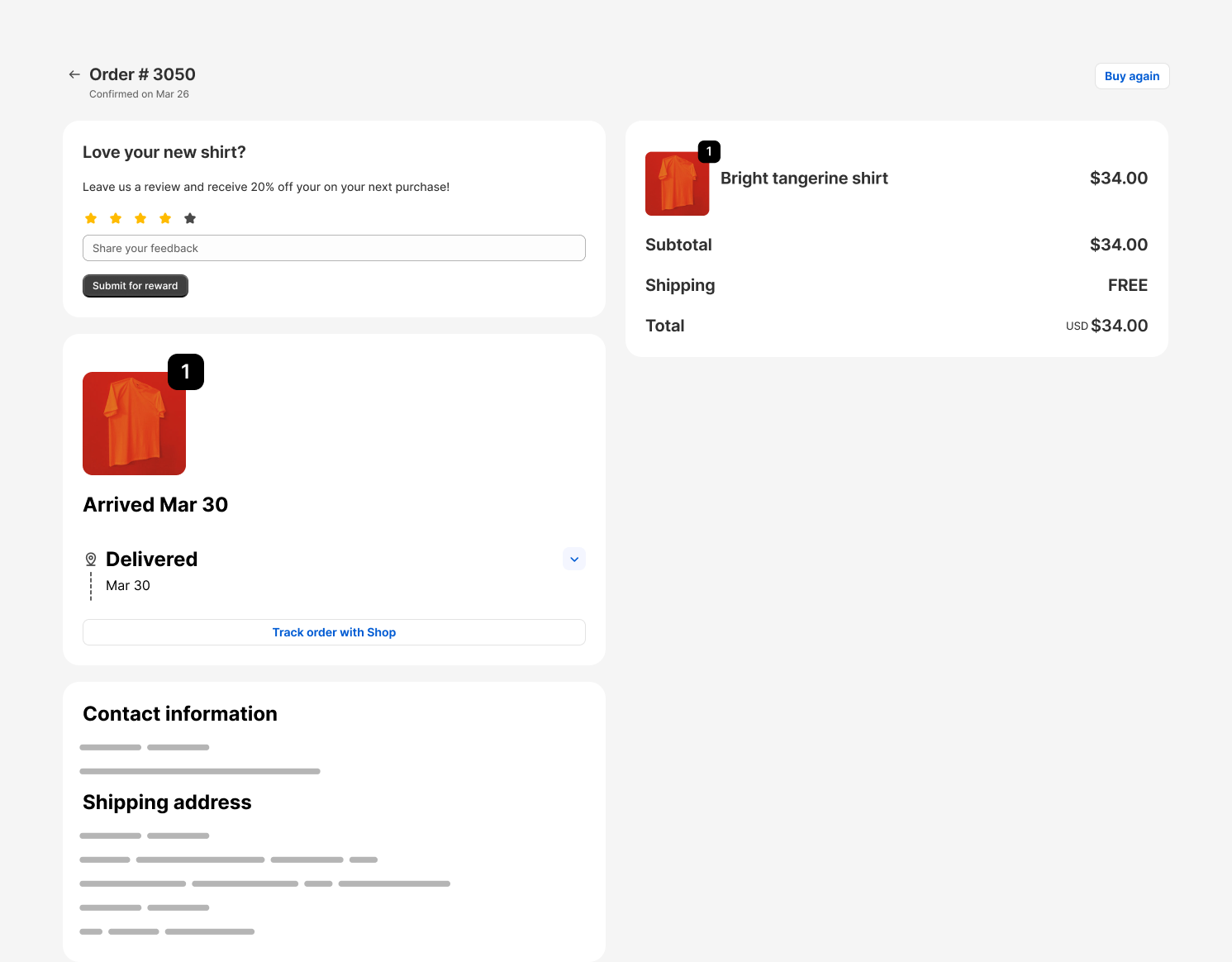The width and height of the screenshot is (1232, 962).
Task: Click the quantity badge on large shirt image
Action: [186, 372]
